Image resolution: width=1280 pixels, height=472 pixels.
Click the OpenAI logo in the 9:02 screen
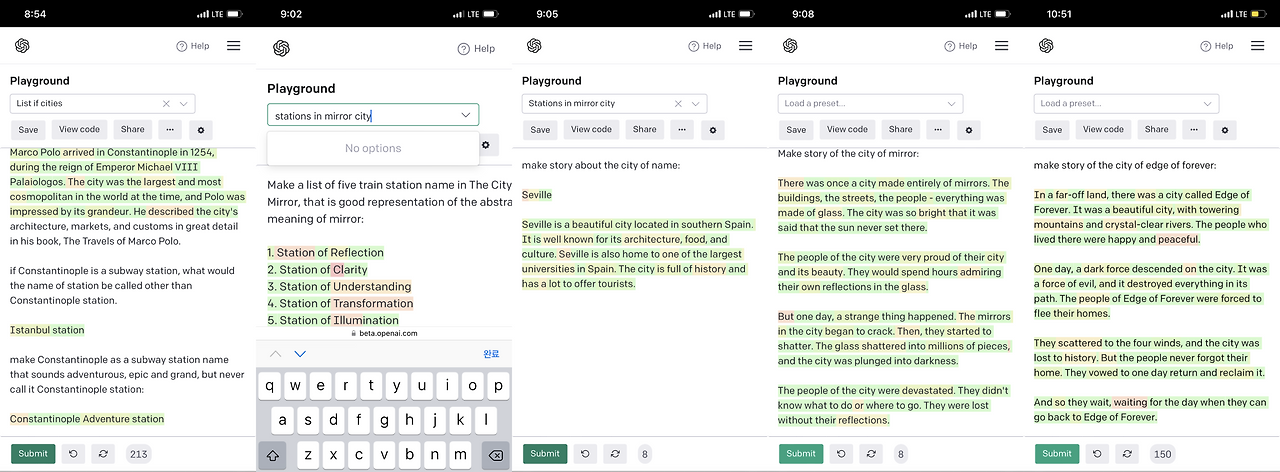(281, 49)
